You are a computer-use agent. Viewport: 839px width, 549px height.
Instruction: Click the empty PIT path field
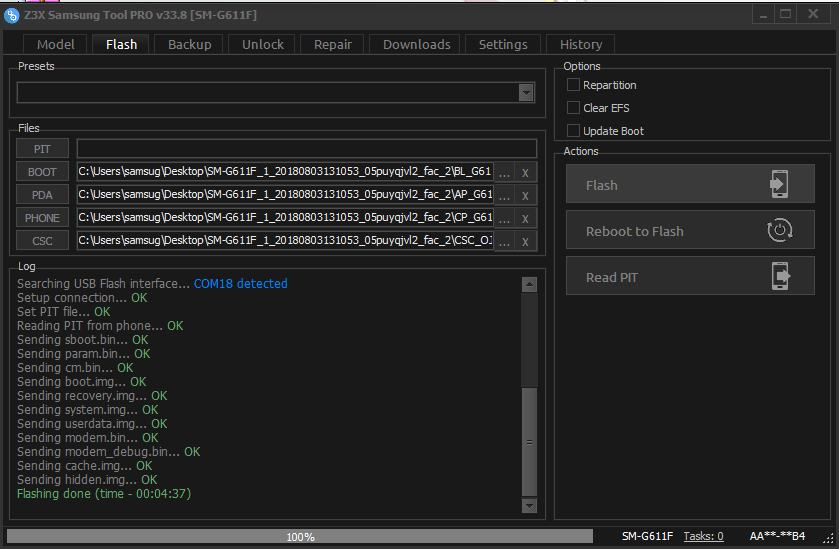307,149
